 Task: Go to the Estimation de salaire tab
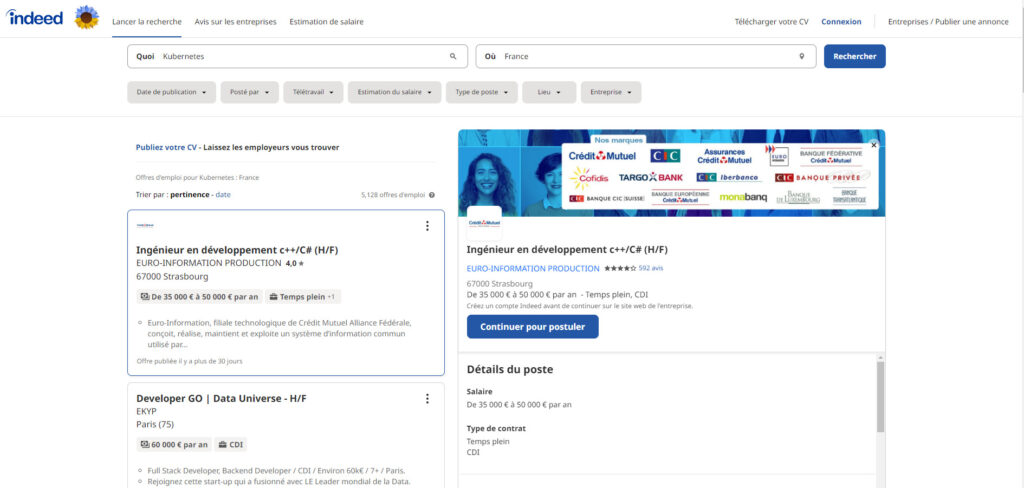pos(327,21)
